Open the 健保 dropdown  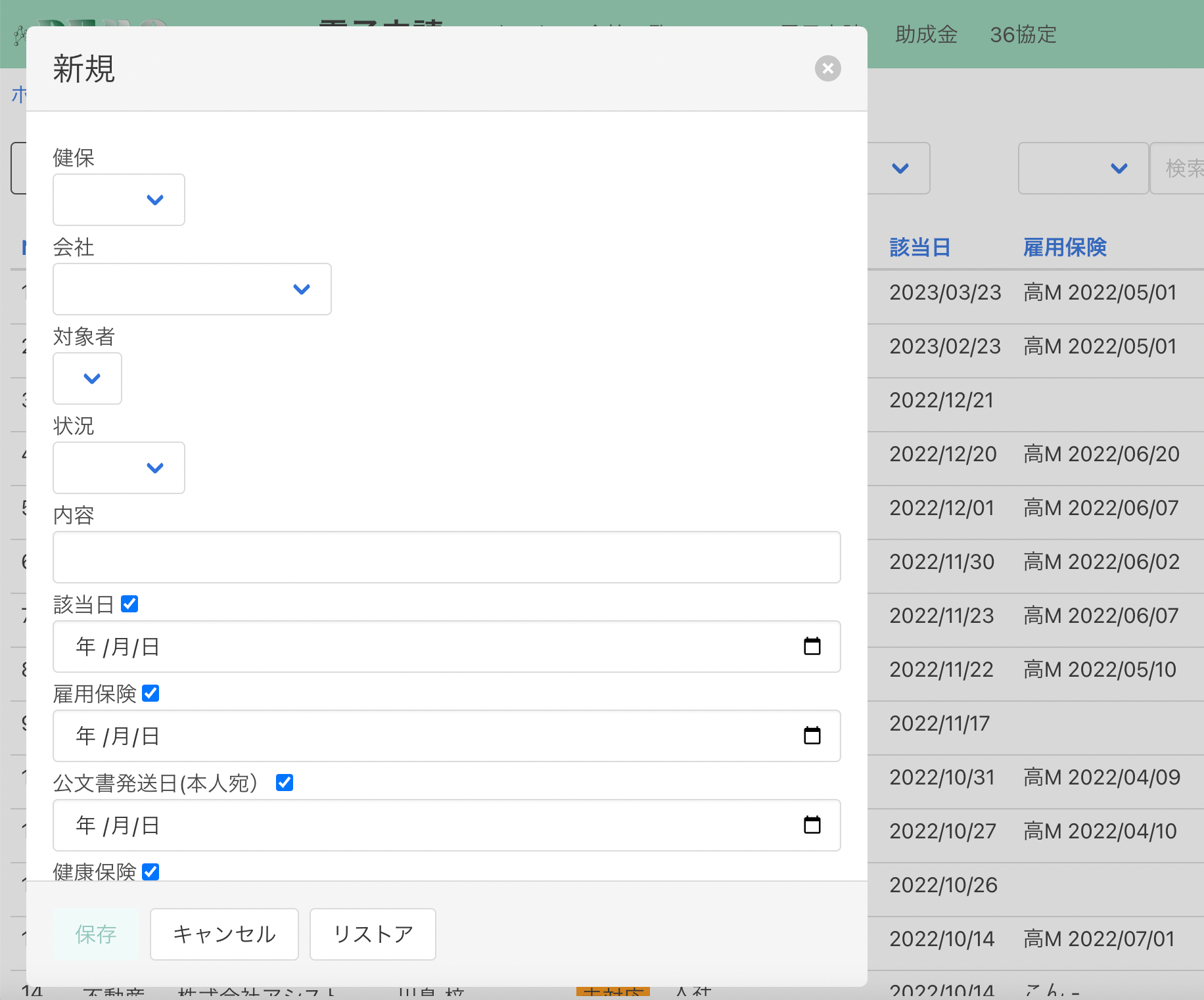[118, 199]
